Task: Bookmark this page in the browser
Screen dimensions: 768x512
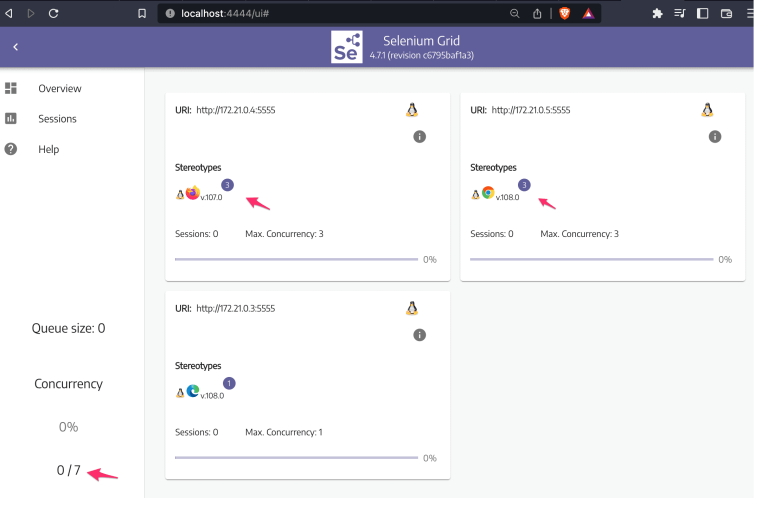Action: (142, 13)
